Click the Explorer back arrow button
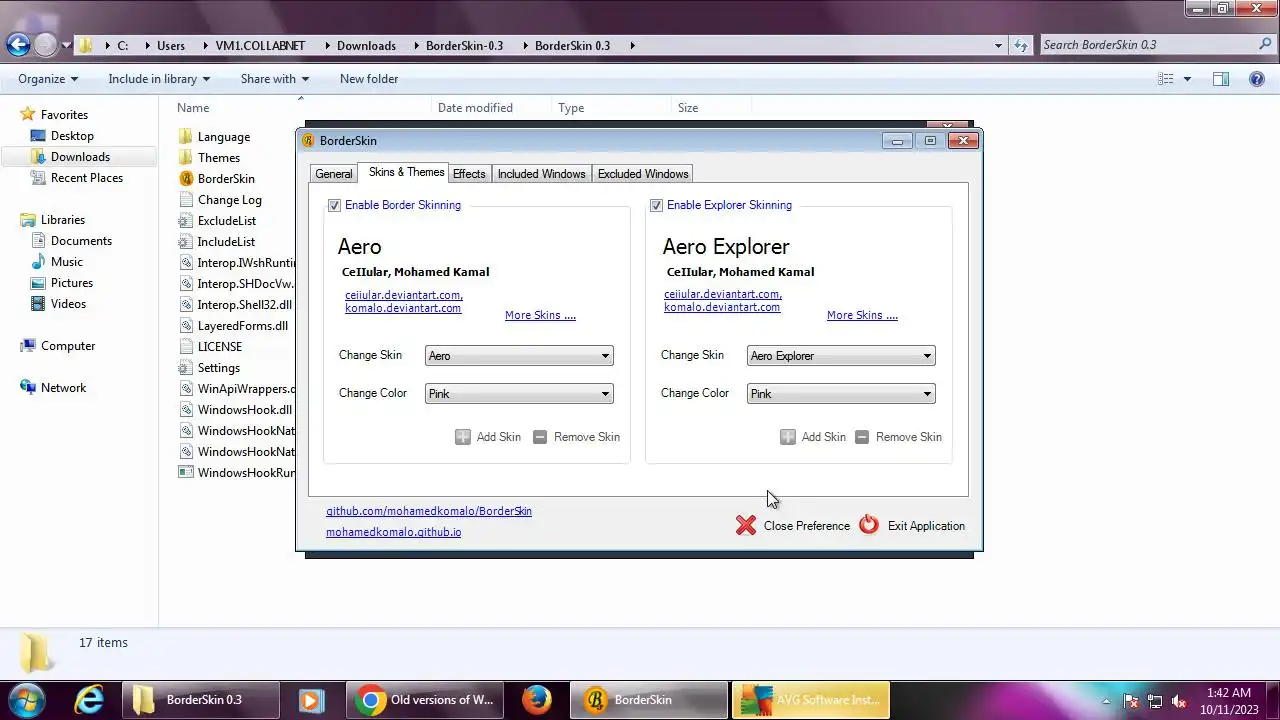1280x720 pixels. tap(18, 45)
